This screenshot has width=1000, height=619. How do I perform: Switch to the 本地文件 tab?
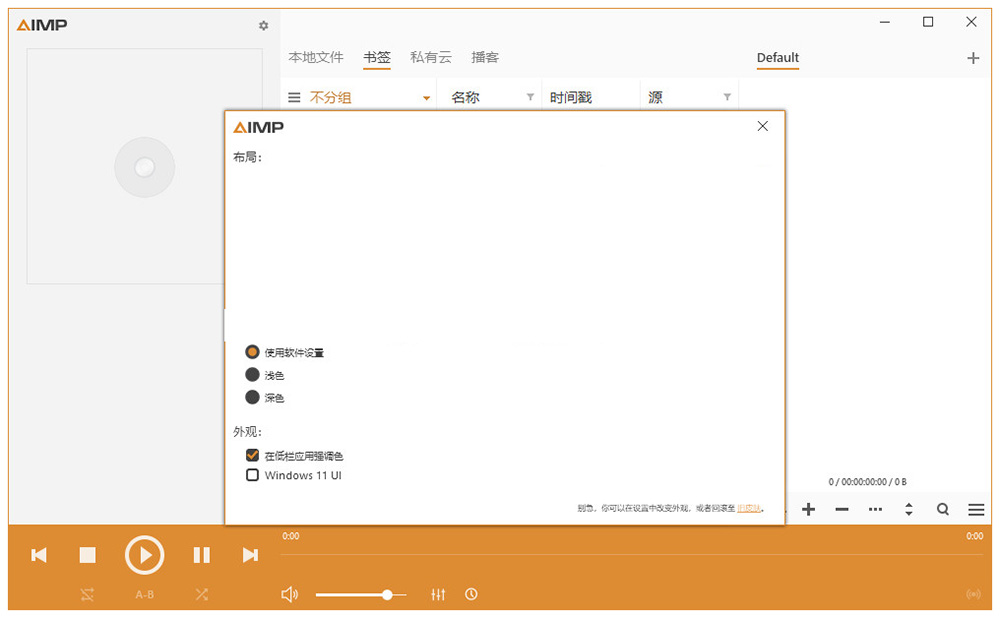(x=315, y=57)
